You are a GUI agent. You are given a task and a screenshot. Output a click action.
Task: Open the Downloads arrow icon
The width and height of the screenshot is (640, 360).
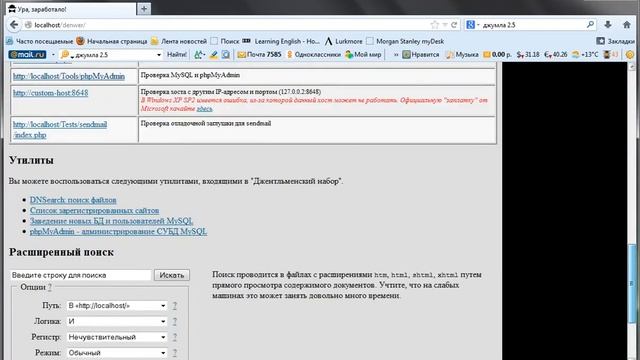point(608,25)
